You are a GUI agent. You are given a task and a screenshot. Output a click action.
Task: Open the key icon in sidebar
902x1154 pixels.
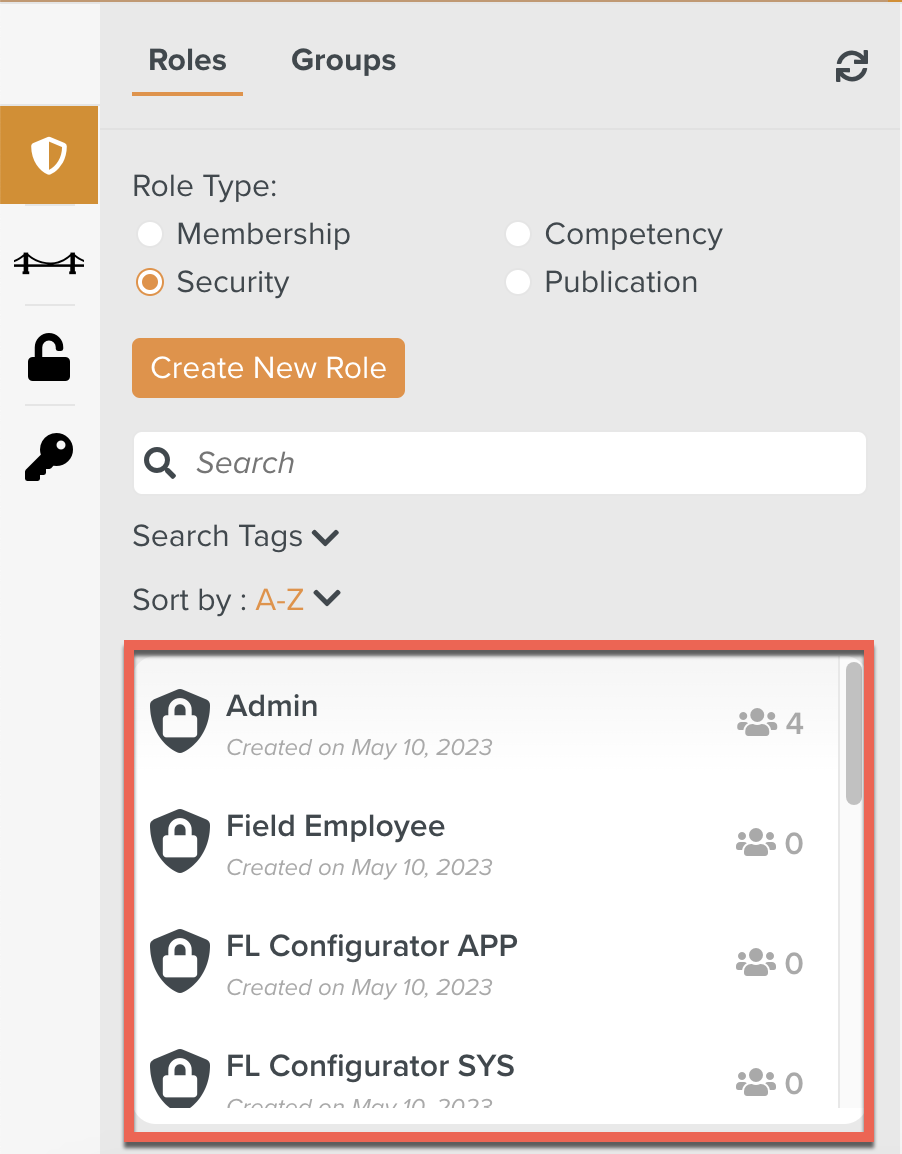[x=49, y=457]
